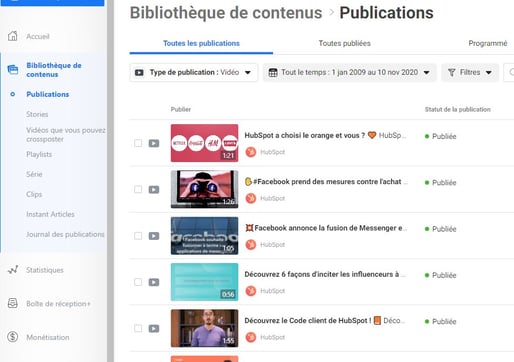Click the Monétisation dollar icon
Image resolution: width=514 pixels, height=362 pixels.
coord(13,337)
